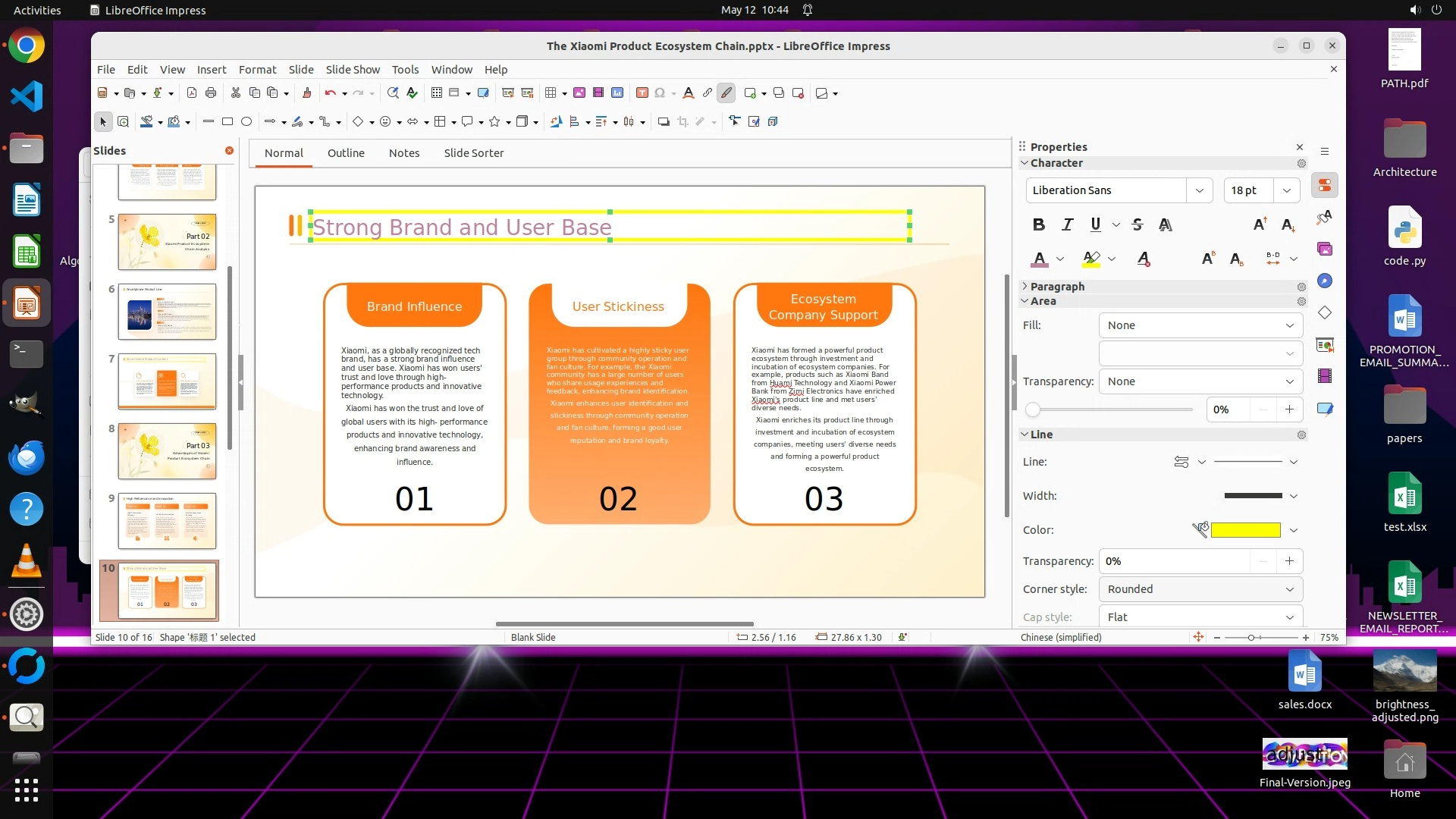This screenshot has width=1456, height=819.
Task: Click the Print toolbar icon
Action: coord(211,93)
